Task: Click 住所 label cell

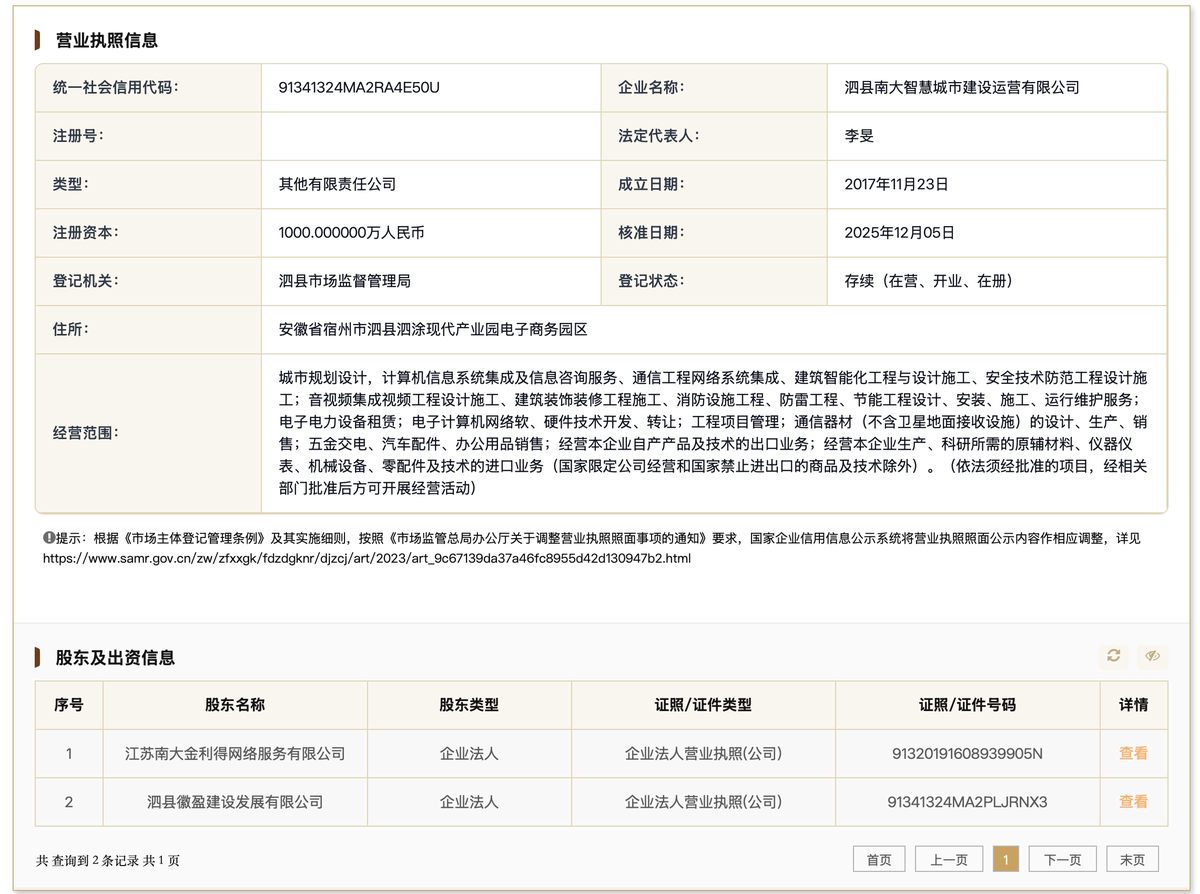Action: click(148, 329)
